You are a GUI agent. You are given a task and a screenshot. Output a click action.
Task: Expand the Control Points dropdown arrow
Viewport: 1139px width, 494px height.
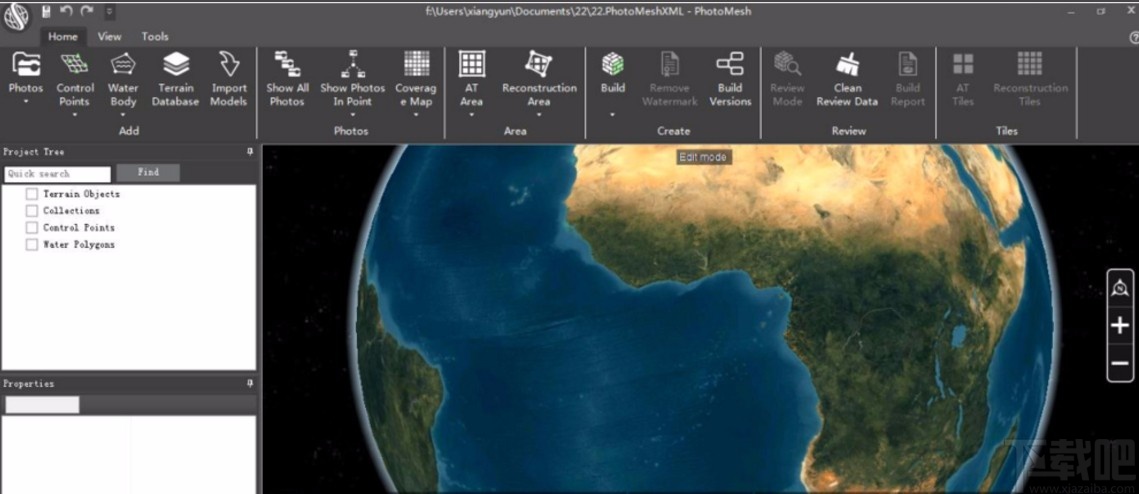(74, 115)
